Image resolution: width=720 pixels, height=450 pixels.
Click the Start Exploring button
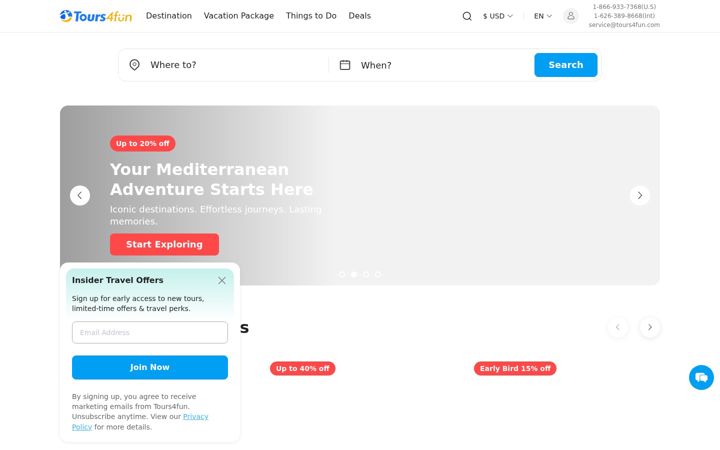pos(164,244)
